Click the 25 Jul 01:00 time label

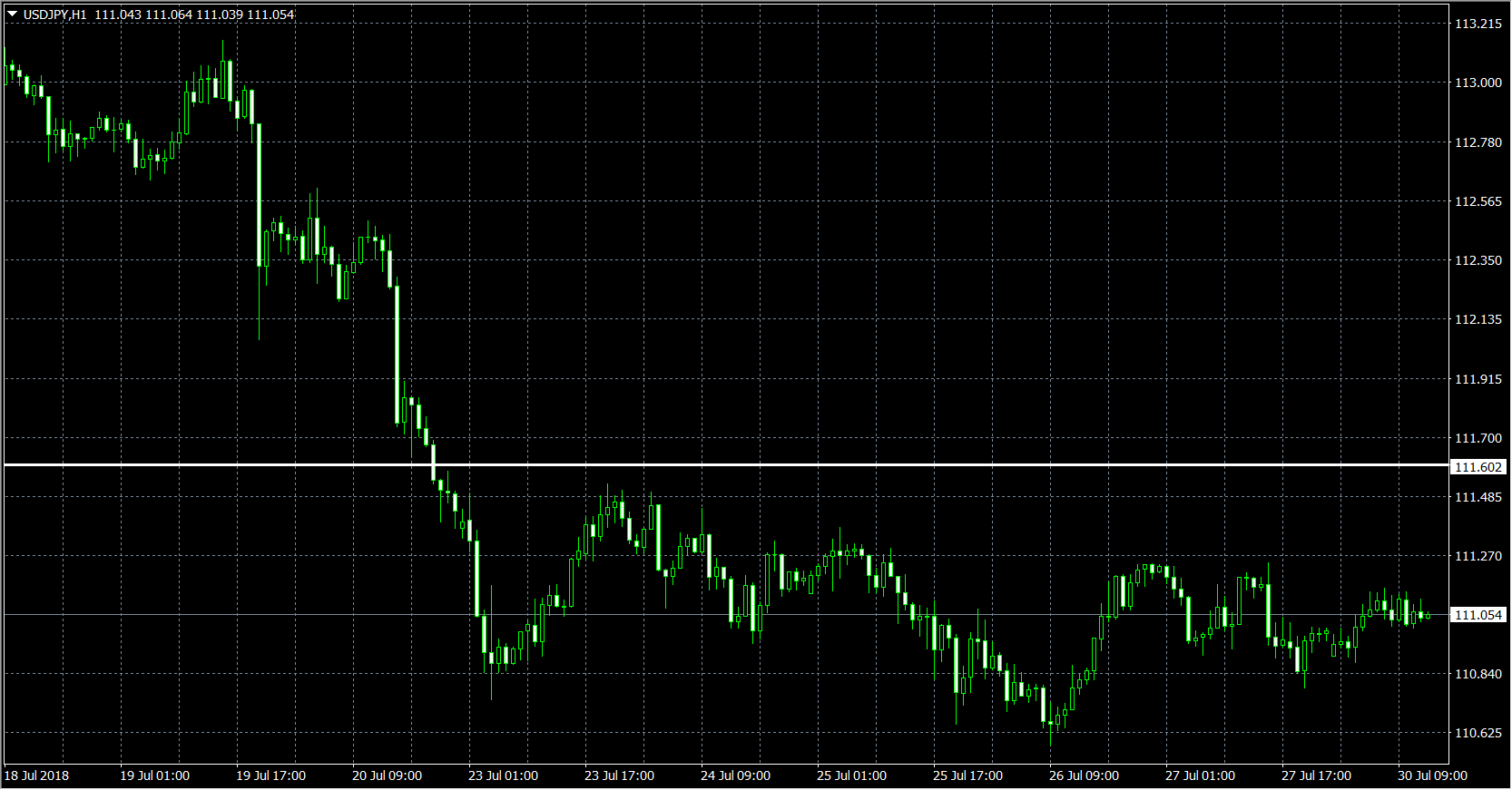tap(851, 775)
